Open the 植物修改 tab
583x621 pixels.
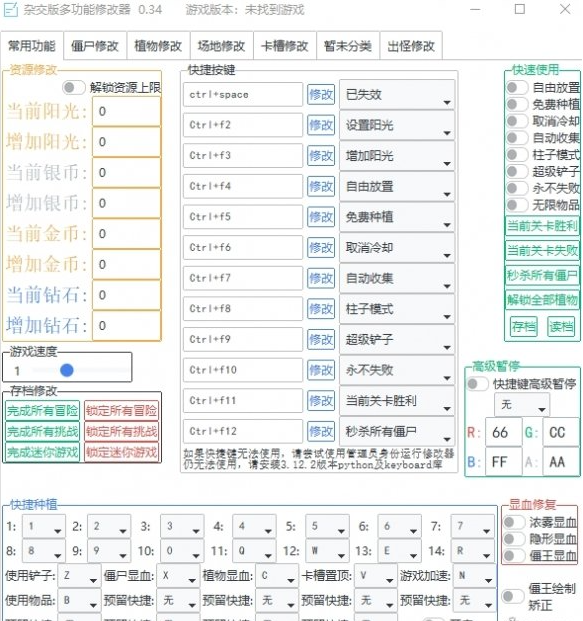pos(158,46)
